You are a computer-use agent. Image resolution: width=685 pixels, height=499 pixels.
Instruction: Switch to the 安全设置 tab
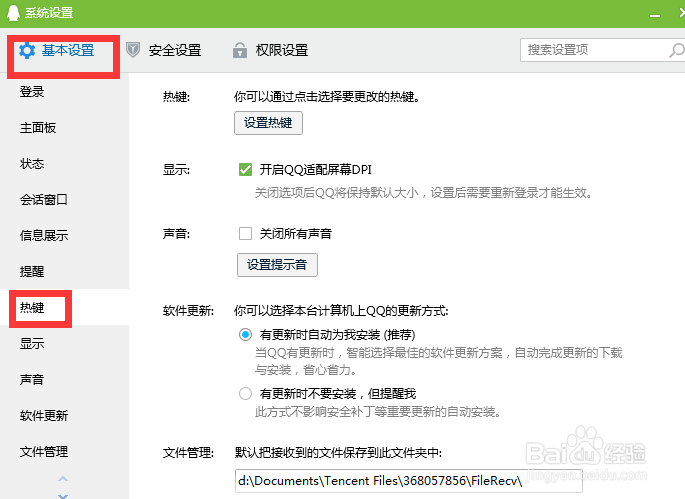[x=163, y=50]
